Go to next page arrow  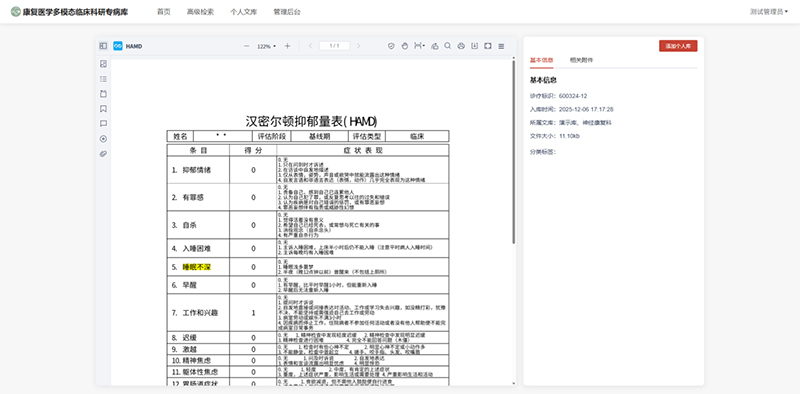coord(358,46)
